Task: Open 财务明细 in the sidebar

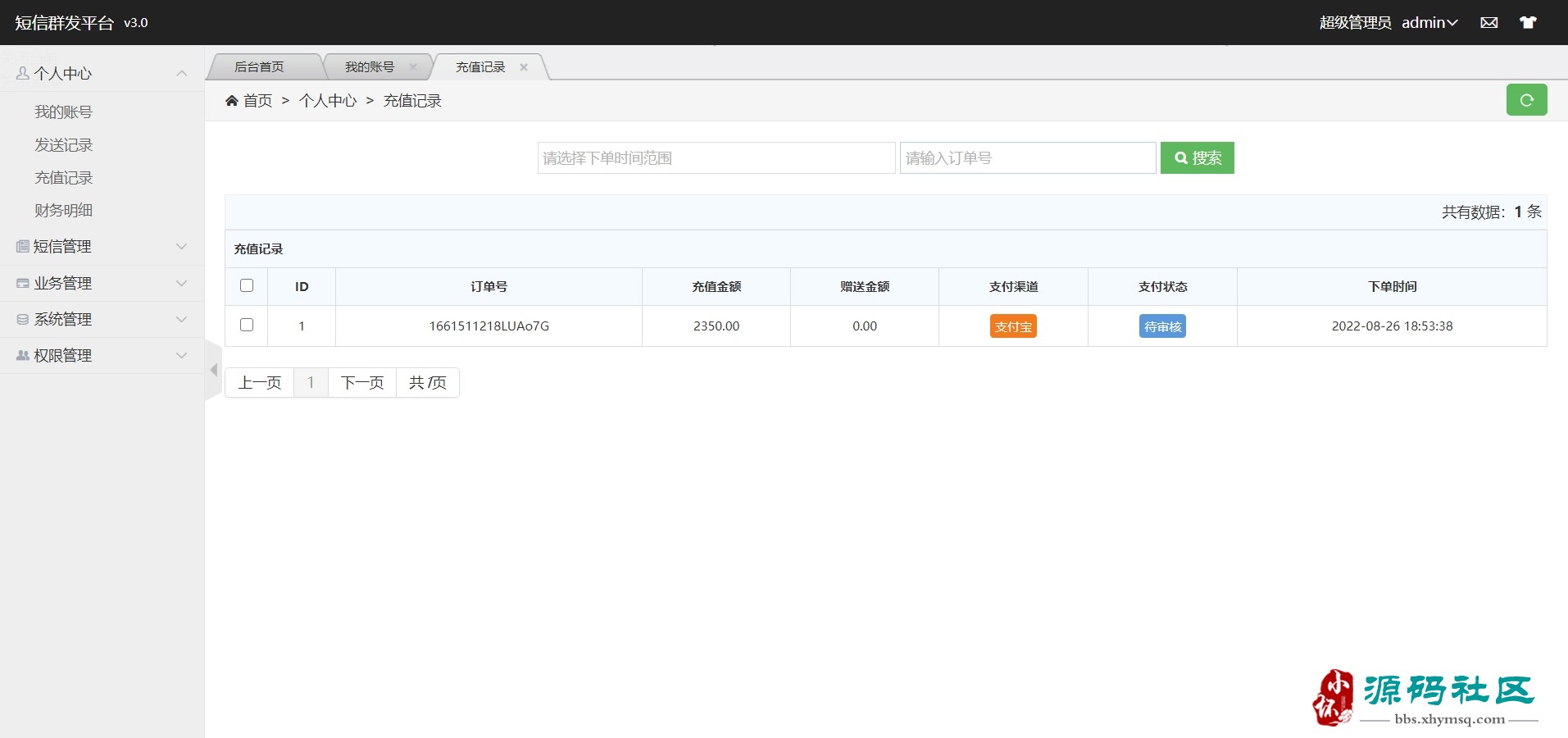Action: [64, 211]
